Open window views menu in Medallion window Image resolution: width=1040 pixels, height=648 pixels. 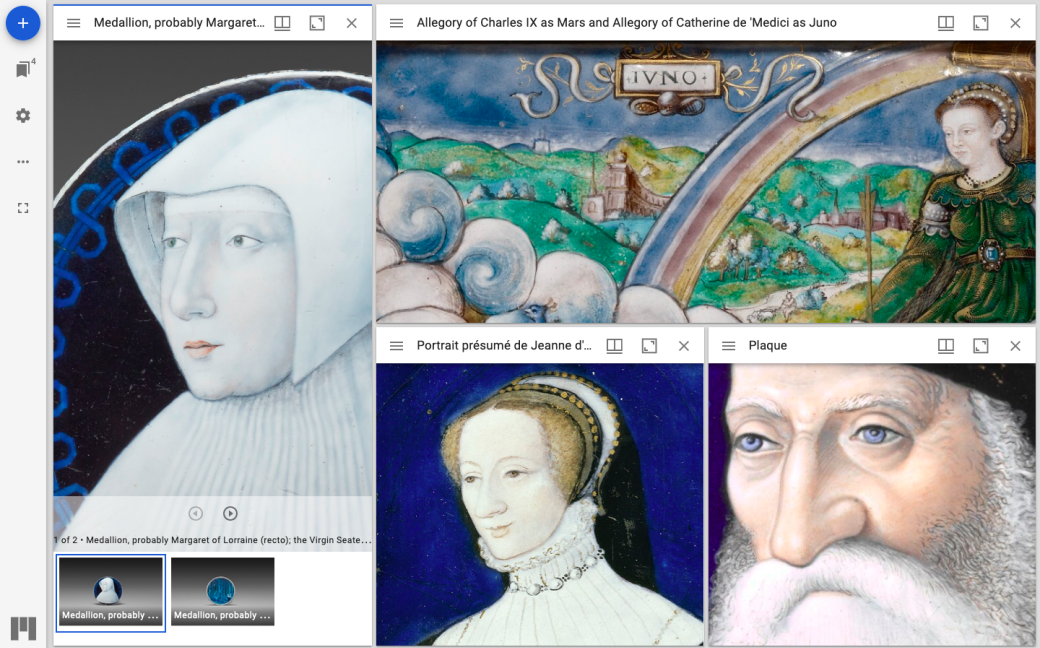[282, 23]
